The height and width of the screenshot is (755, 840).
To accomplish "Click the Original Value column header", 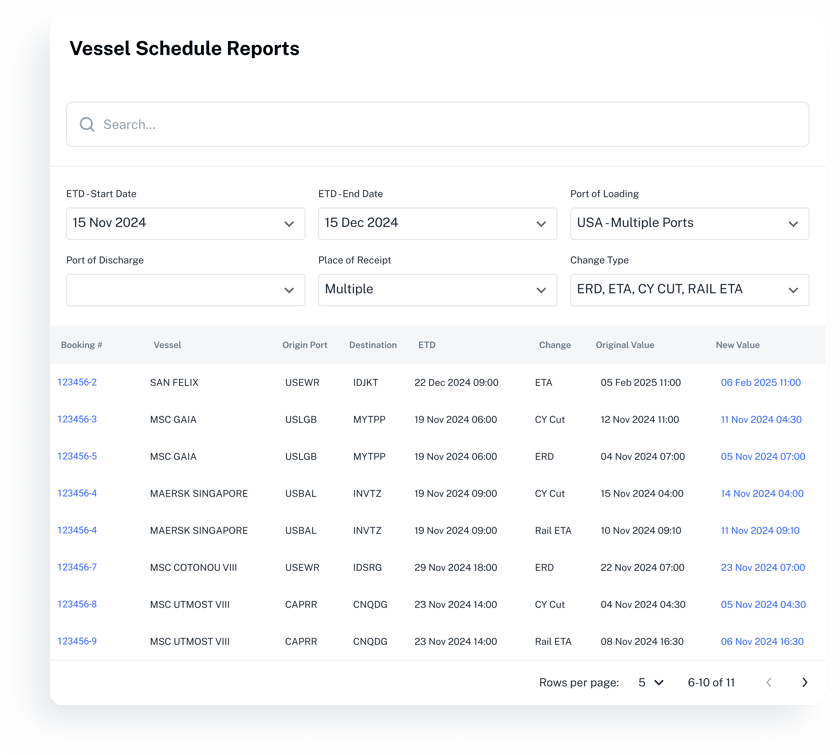I will tap(625, 345).
